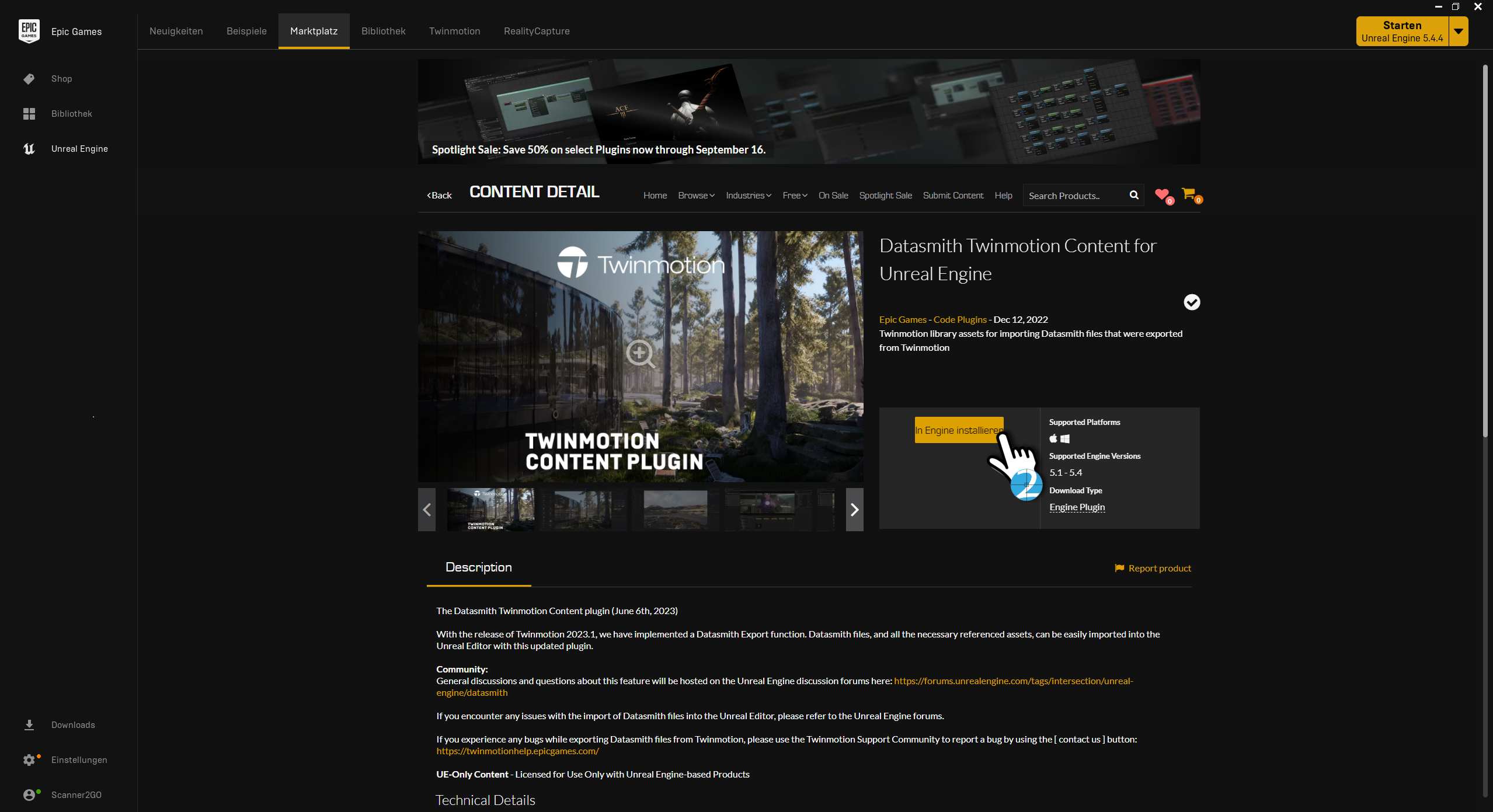Show next thumbnails with right arrow
Viewport: 1493px width, 812px height.
coord(854,510)
